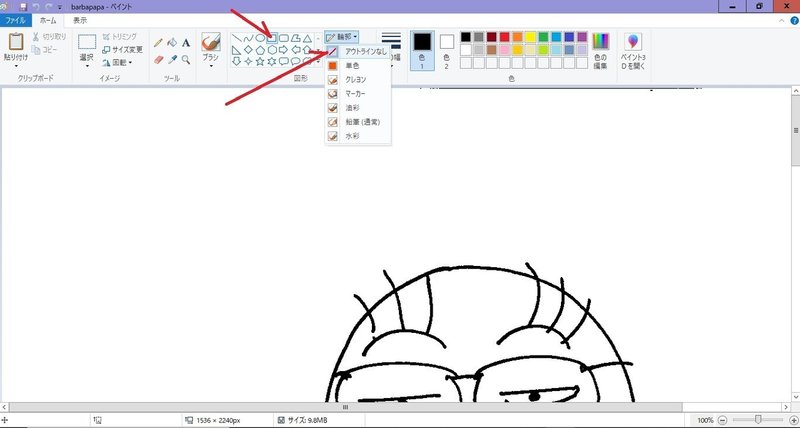800x428 pixels.
Task: Select the Magnifier tool
Action: point(186,60)
